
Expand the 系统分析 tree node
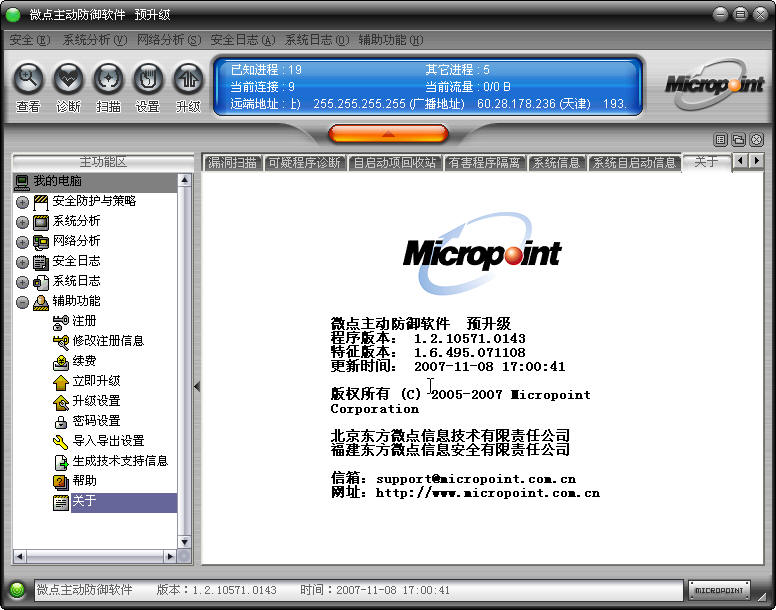22,222
